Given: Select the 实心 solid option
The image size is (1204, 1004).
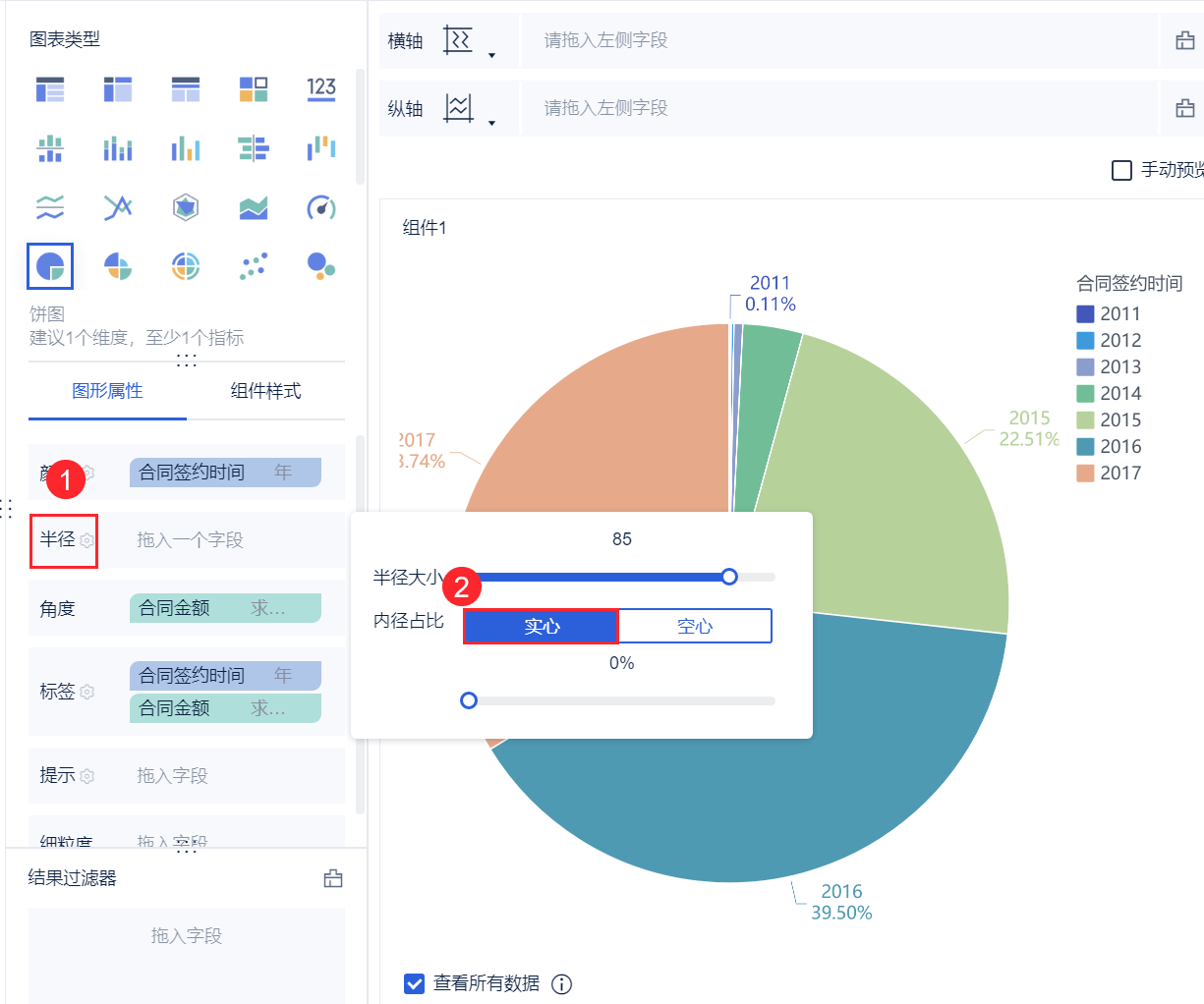Looking at the screenshot, I should pos(542,627).
